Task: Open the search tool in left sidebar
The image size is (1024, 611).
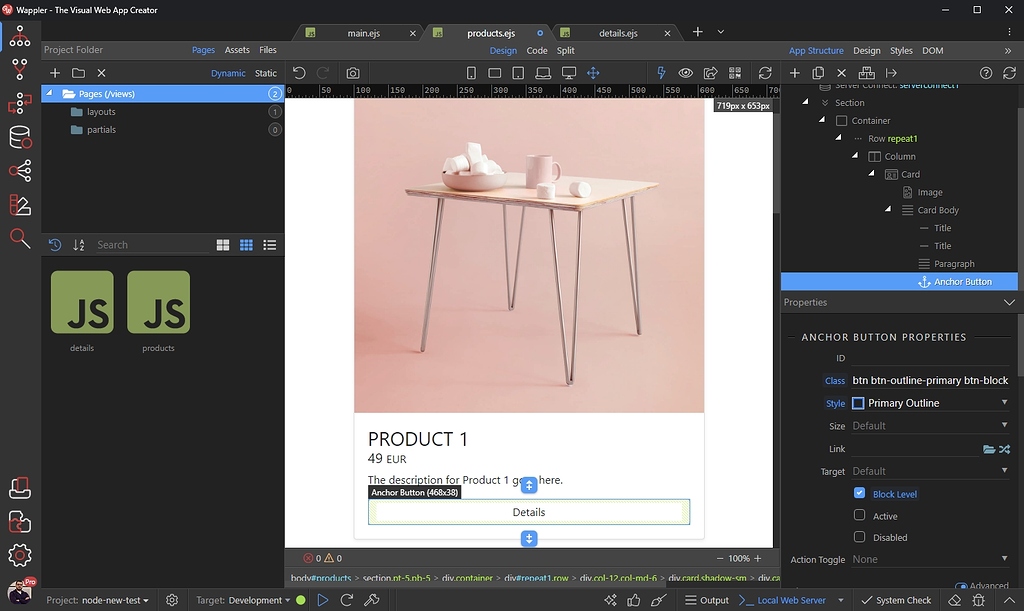Action: (x=19, y=237)
